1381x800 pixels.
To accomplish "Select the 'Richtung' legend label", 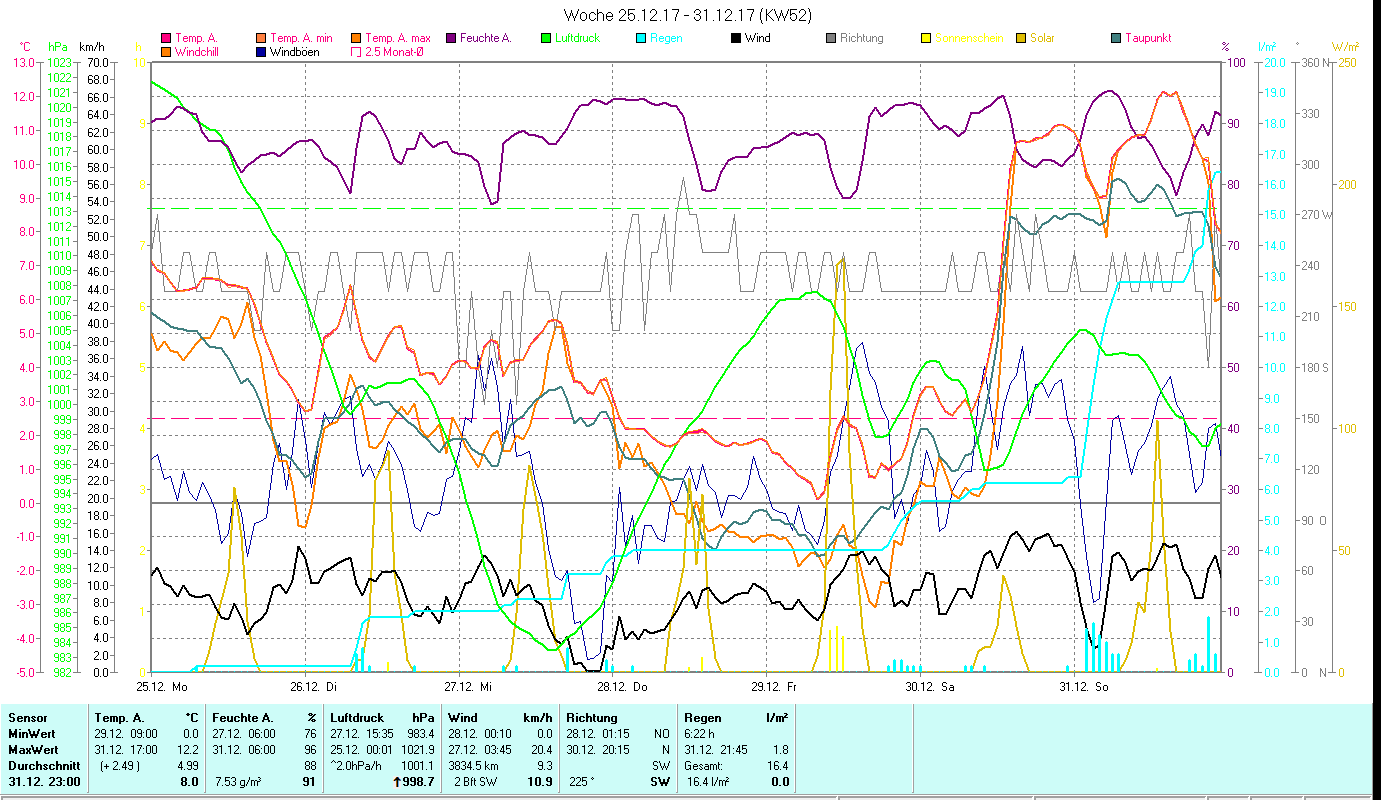I will pyautogui.click(x=862, y=38).
